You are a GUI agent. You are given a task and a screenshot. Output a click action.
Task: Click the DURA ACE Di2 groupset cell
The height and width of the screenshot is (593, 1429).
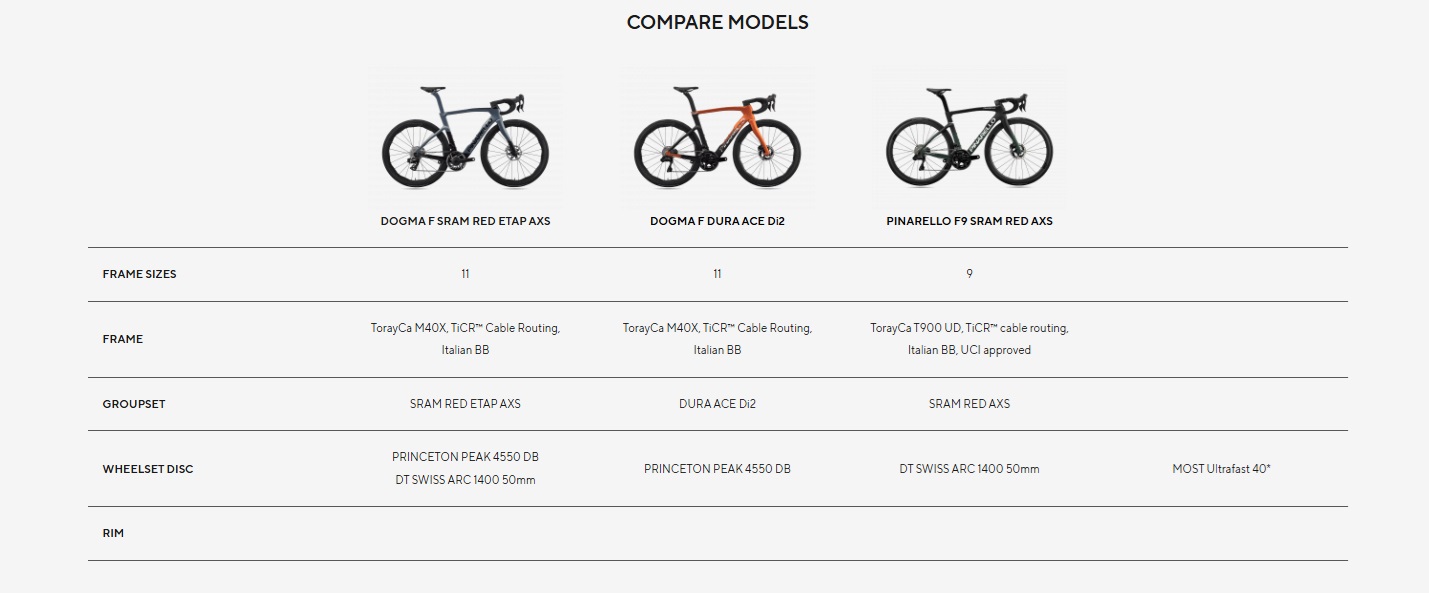click(717, 404)
